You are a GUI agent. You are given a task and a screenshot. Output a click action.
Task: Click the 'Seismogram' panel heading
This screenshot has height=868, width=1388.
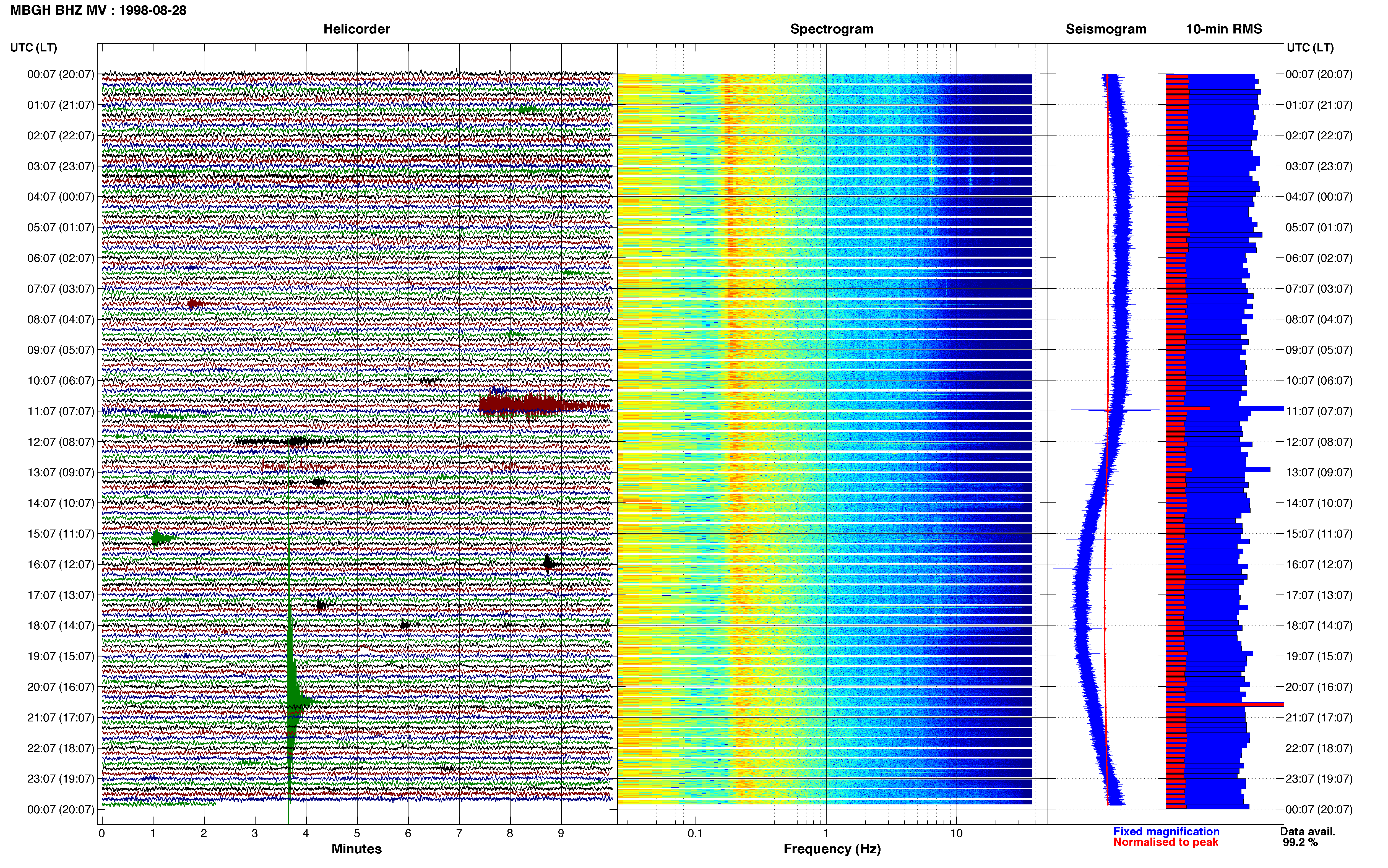tap(1106, 29)
